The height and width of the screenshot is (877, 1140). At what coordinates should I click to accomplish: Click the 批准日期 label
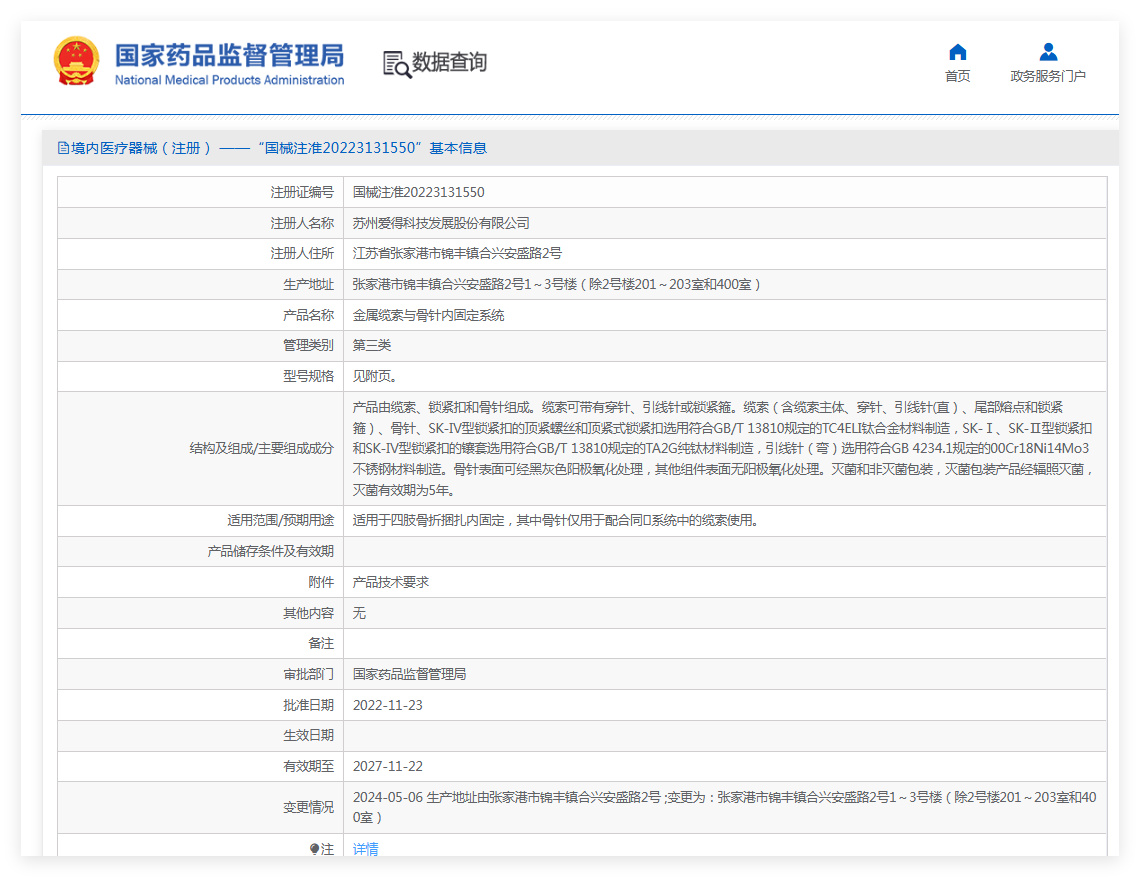click(x=308, y=705)
